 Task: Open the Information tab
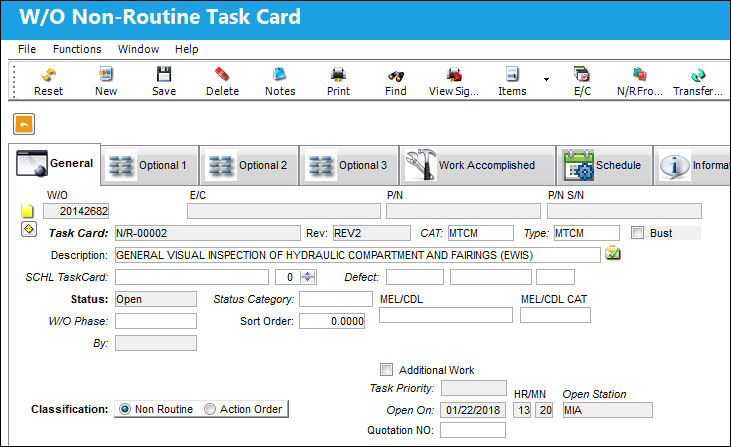click(x=692, y=165)
